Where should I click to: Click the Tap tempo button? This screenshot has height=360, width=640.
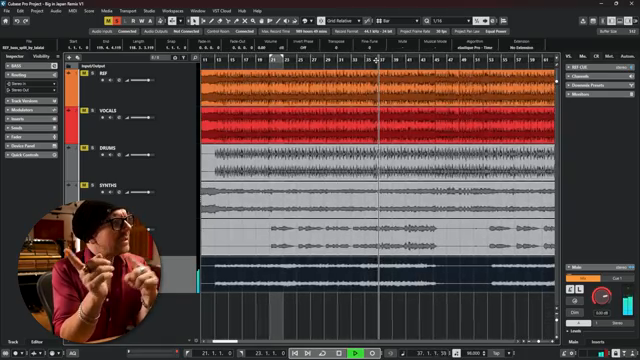[x=496, y=353]
